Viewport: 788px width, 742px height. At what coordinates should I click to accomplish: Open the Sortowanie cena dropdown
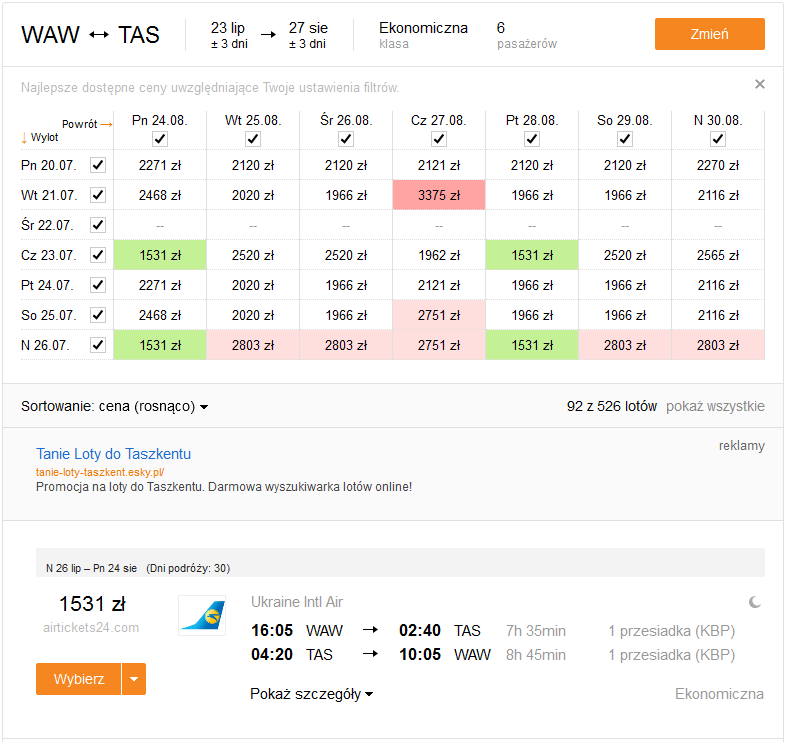tap(115, 406)
